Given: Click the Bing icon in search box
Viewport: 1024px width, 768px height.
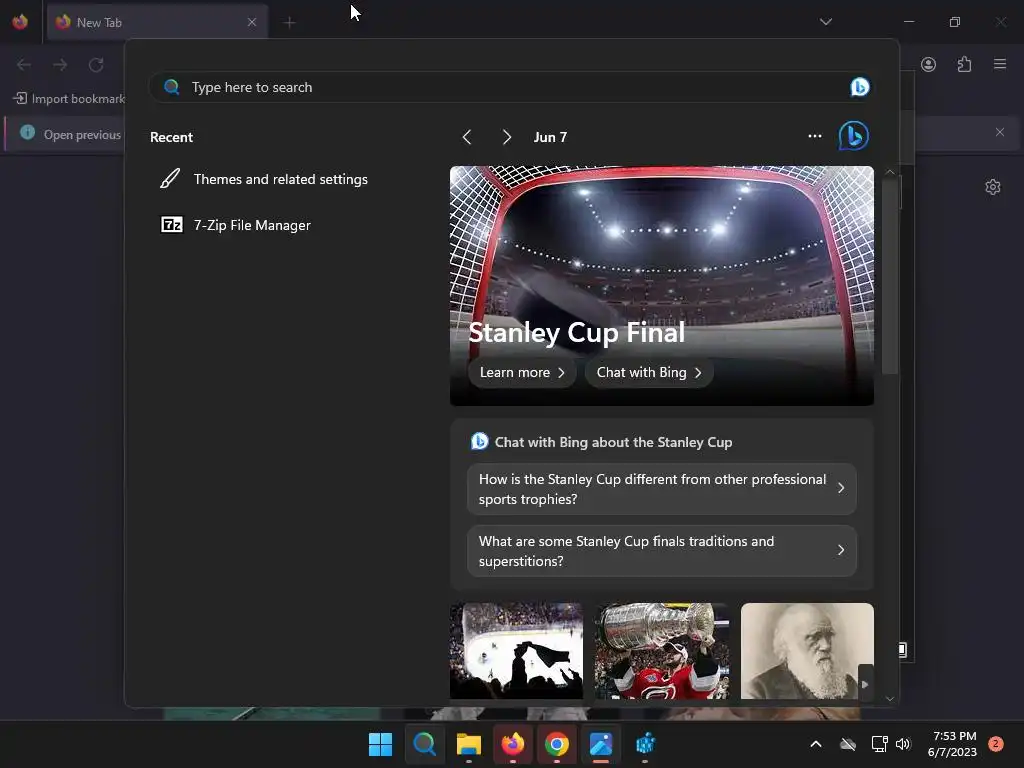Looking at the screenshot, I should (859, 87).
